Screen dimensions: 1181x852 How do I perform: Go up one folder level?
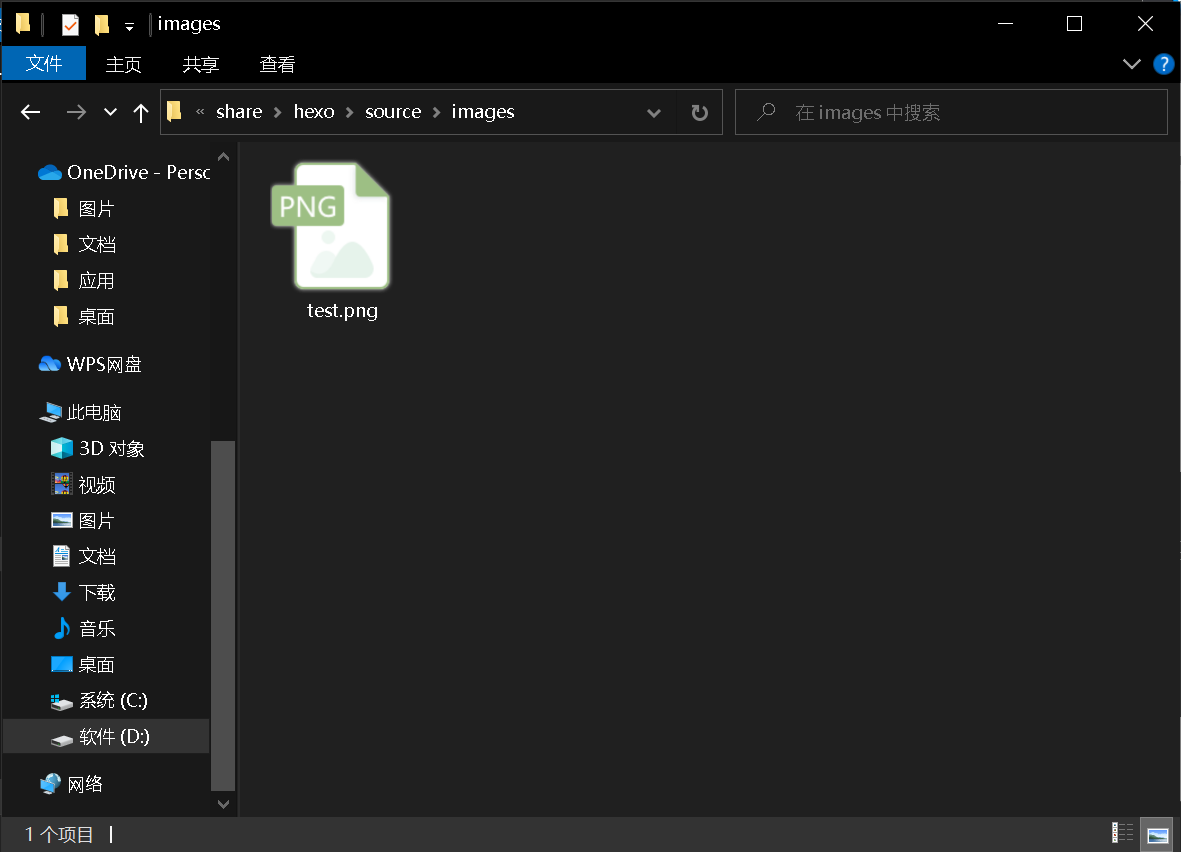(141, 112)
